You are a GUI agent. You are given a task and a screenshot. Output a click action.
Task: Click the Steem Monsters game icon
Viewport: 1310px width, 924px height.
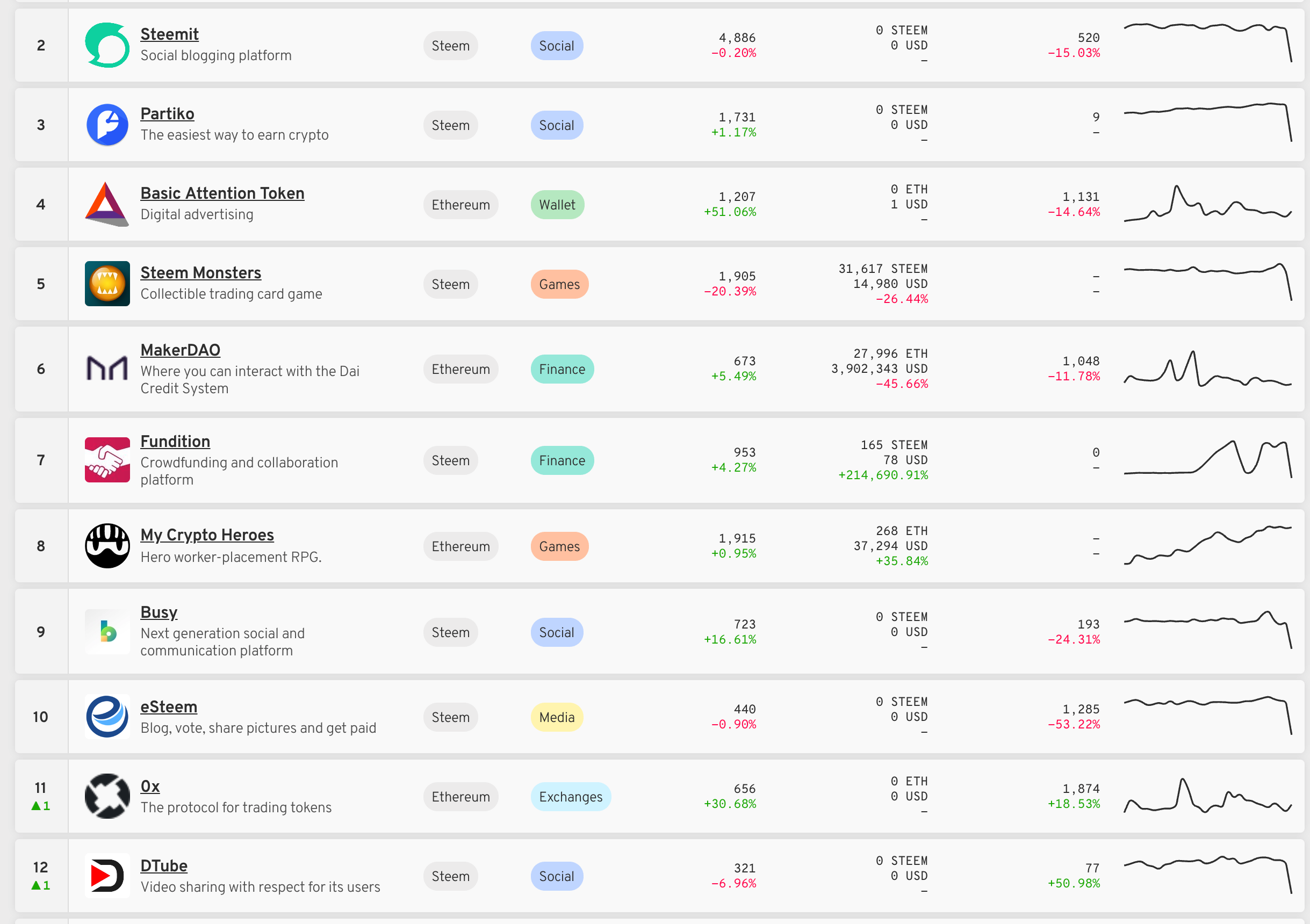click(107, 284)
